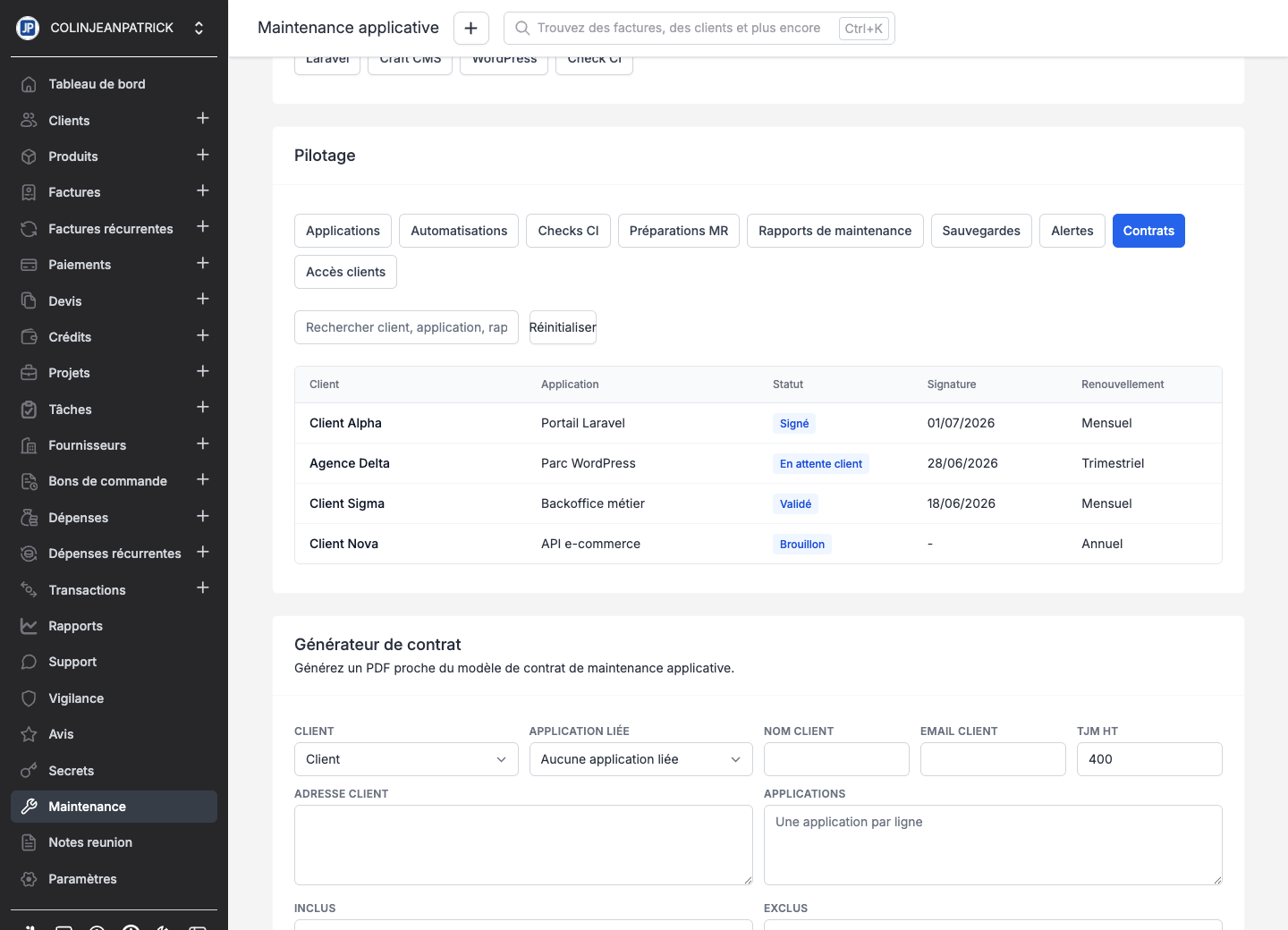Click the Paramètres gear icon
Image resolution: width=1288 pixels, height=930 pixels.
29,879
